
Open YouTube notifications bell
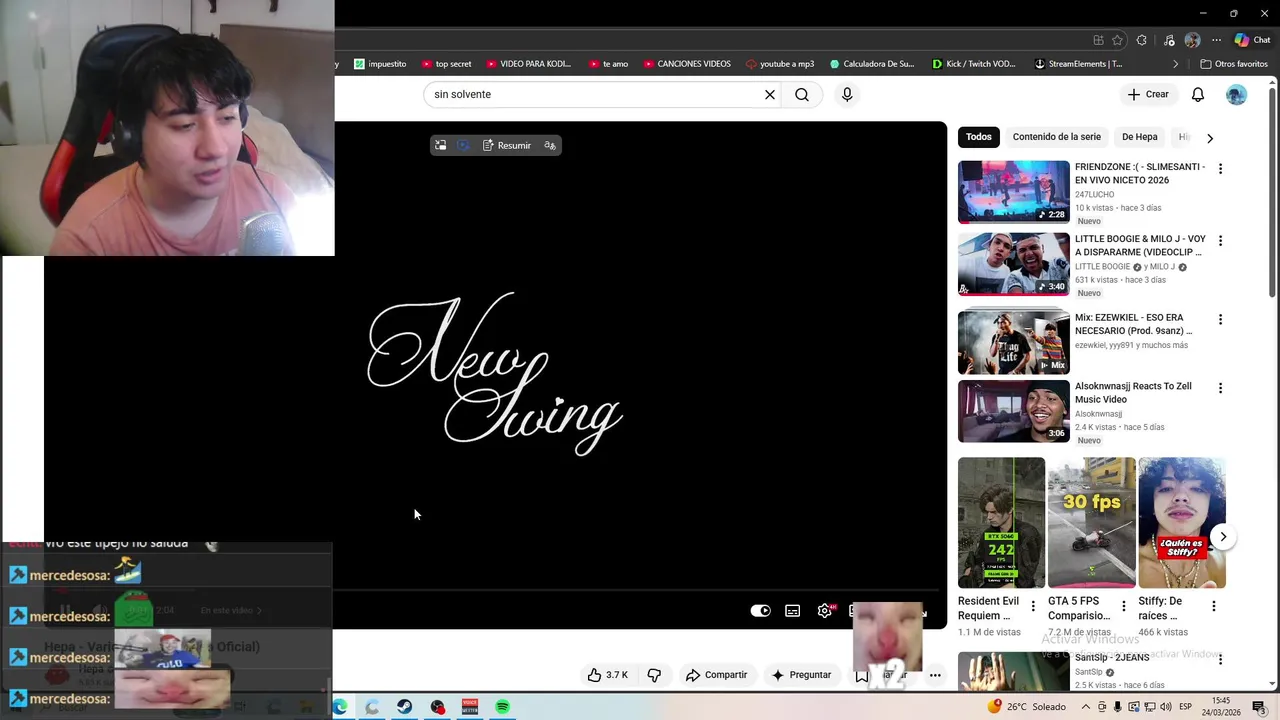[x=1198, y=94]
